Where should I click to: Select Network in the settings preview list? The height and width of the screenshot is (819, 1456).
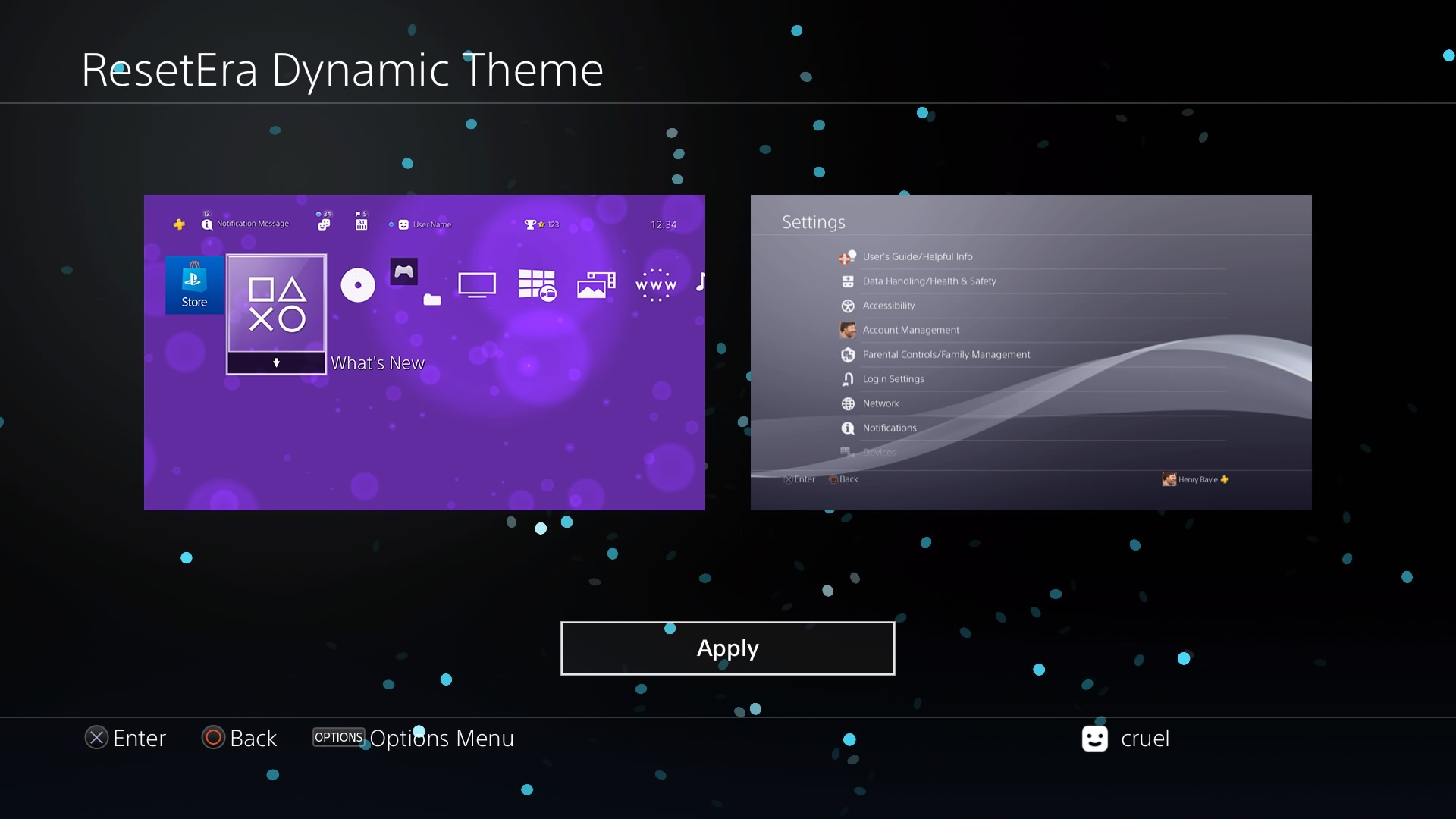pyautogui.click(x=880, y=403)
